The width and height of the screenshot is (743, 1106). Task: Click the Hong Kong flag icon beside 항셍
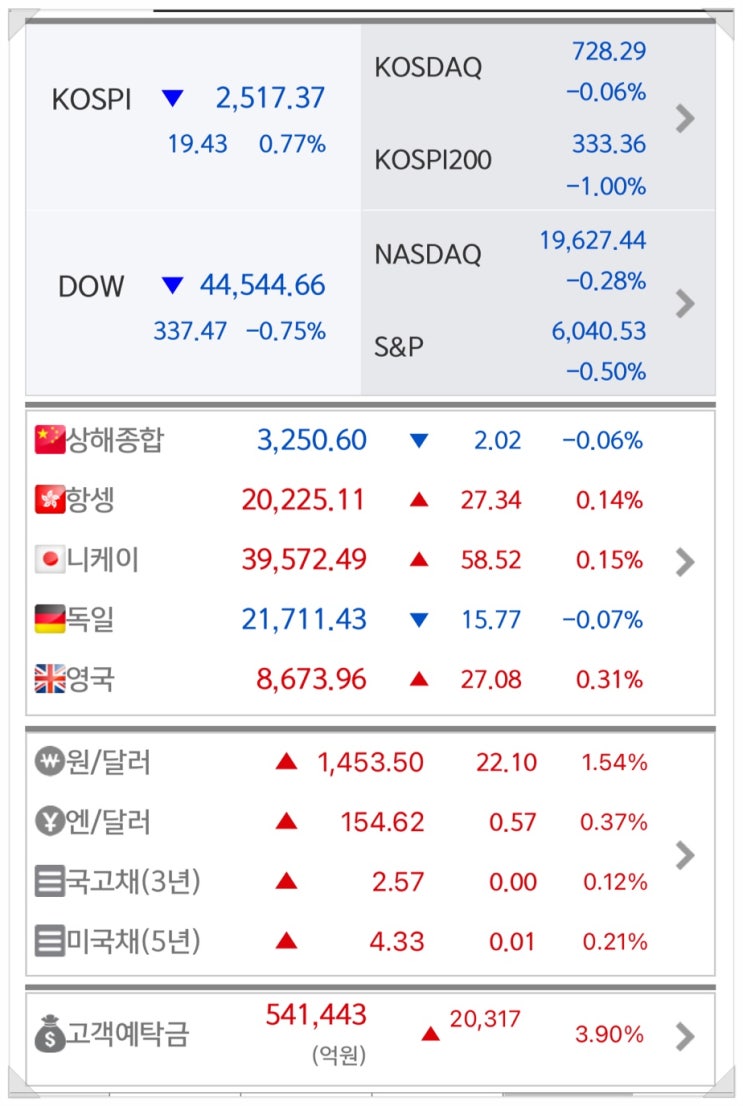[49, 500]
